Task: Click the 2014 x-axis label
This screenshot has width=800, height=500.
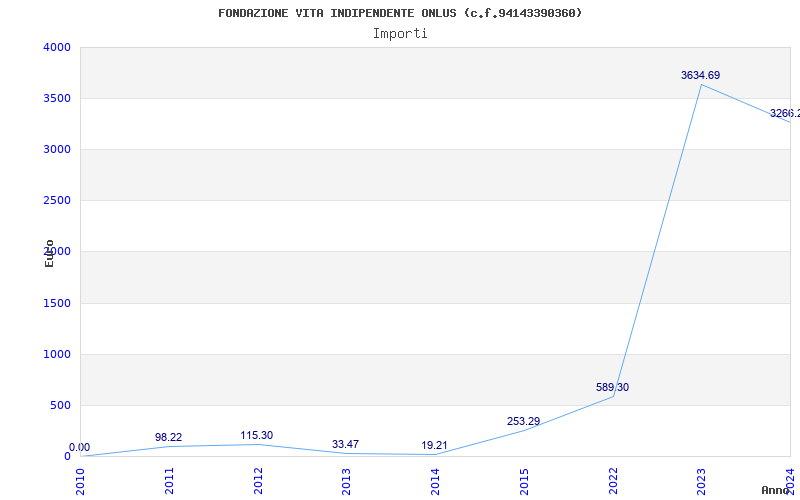Action: 435,481
